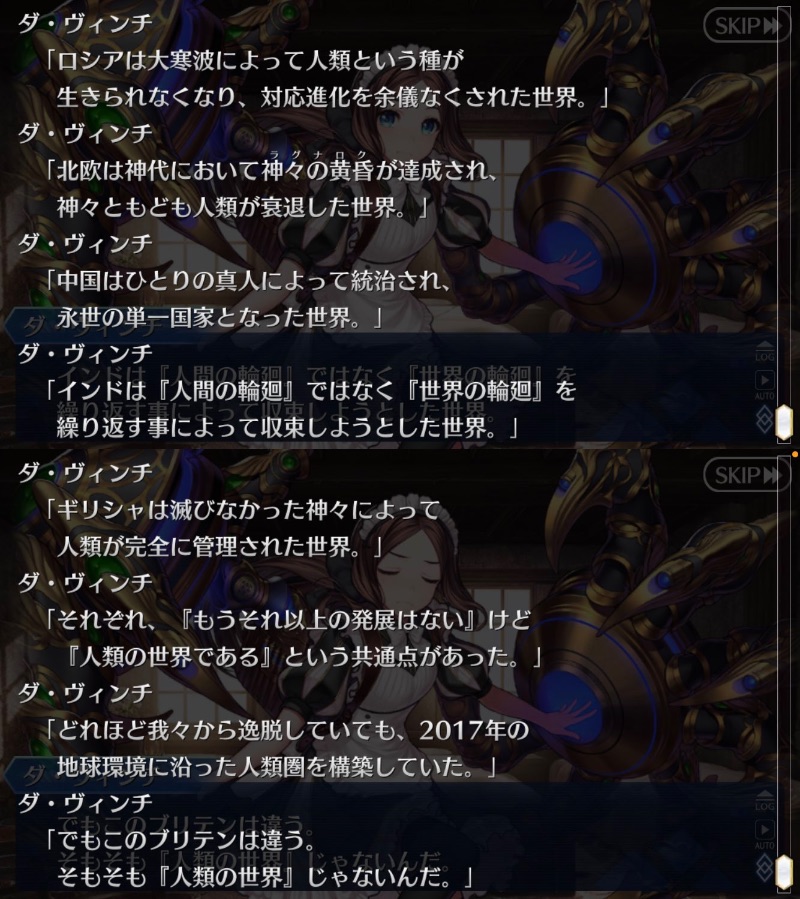Toggle AUTO play next to the インド line
This screenshot has width=800, height=899.
(764, 385)
